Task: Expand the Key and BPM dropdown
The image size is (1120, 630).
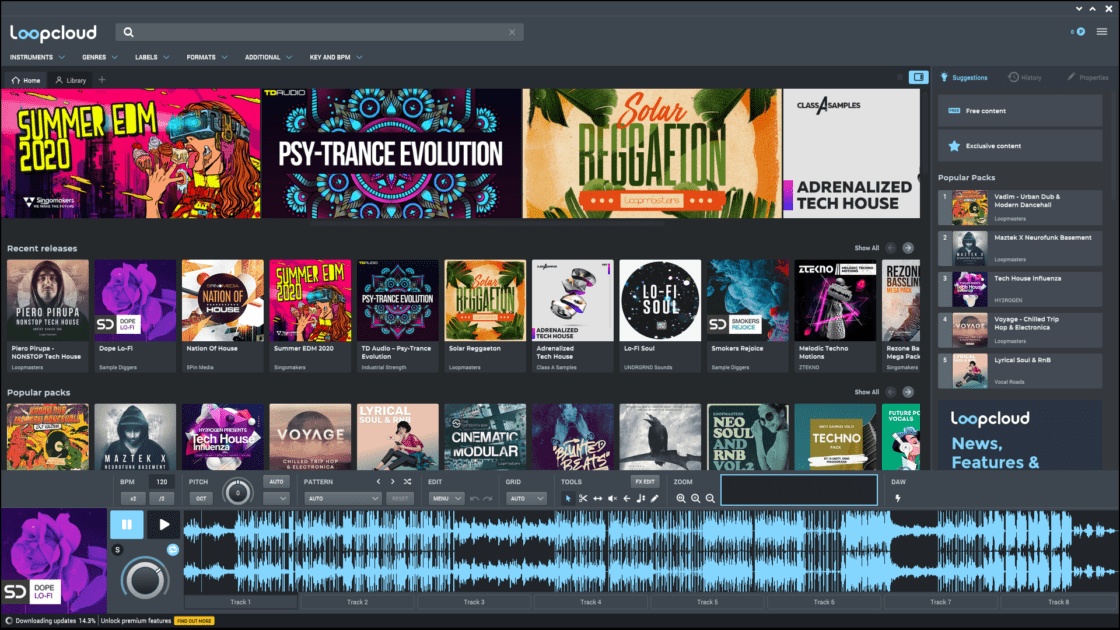Action: [336, 57]
